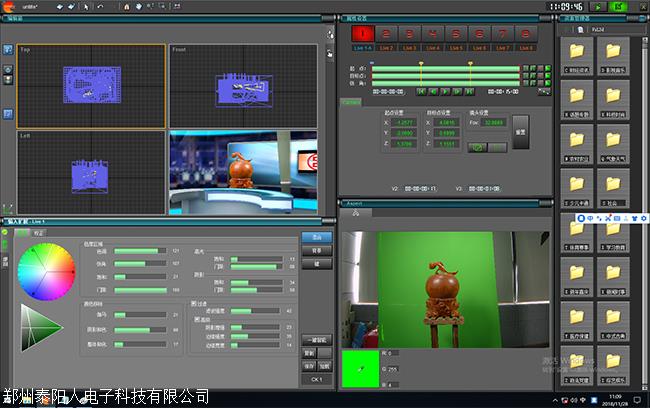
Task: Select camera preset button 5
Action: pyautogui.click(x=456, y=33)
